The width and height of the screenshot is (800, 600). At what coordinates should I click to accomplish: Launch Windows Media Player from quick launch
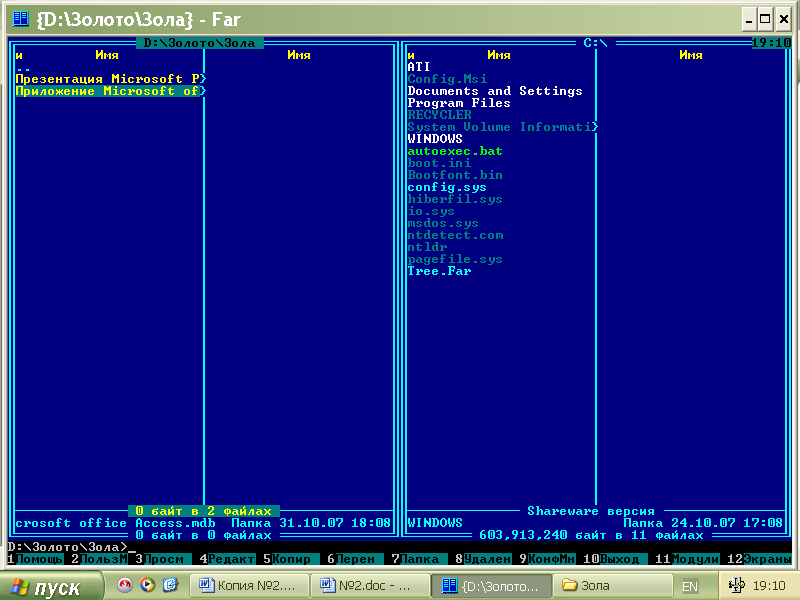147,585
